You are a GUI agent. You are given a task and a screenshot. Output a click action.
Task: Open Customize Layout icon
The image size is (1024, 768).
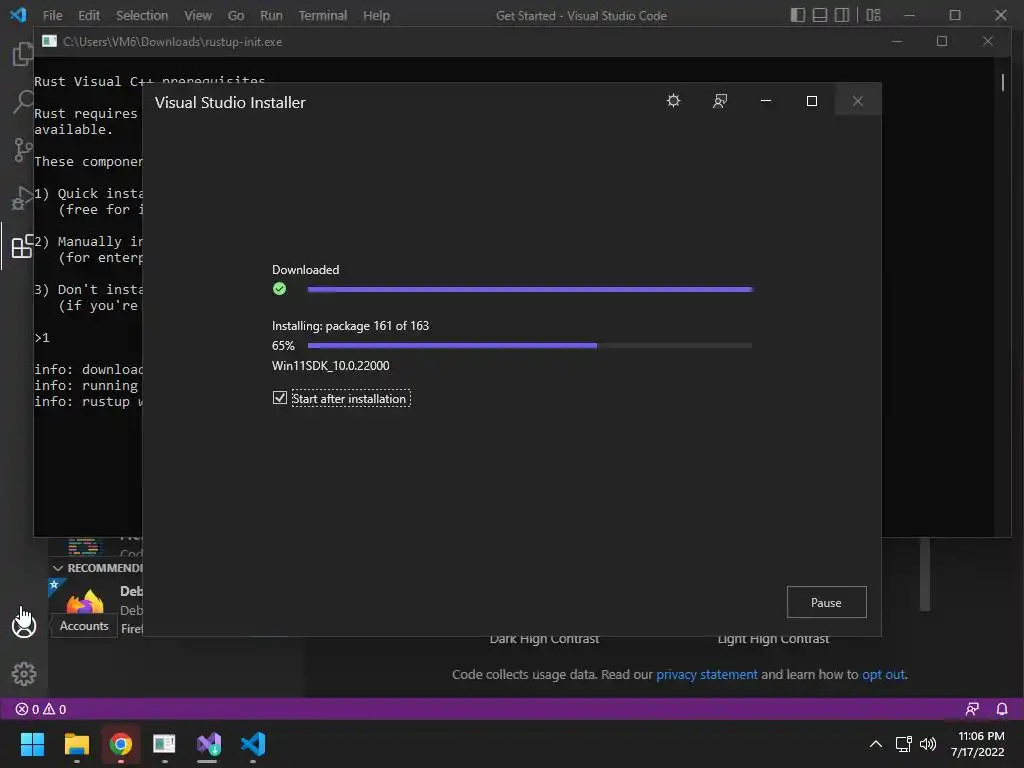click(873, 15)
